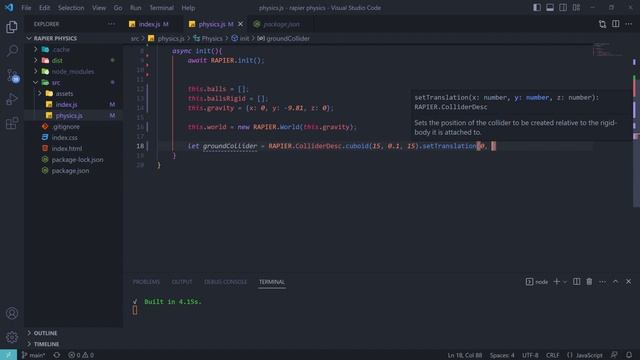Open the terminal launch profile dropdown arrow
This screenshot has height=360, width=640.
(565, 282)
